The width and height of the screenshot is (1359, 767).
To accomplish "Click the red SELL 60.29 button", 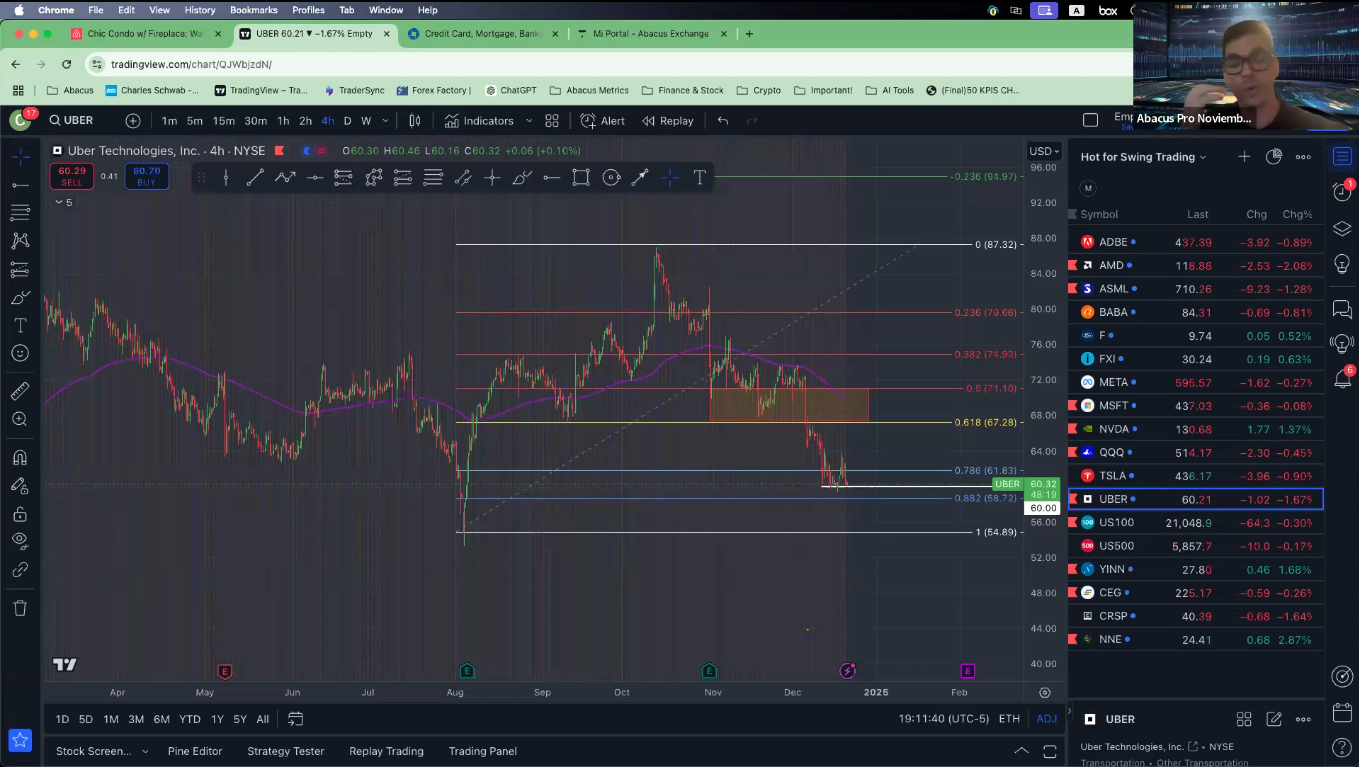I will click(x=72, y=177).
